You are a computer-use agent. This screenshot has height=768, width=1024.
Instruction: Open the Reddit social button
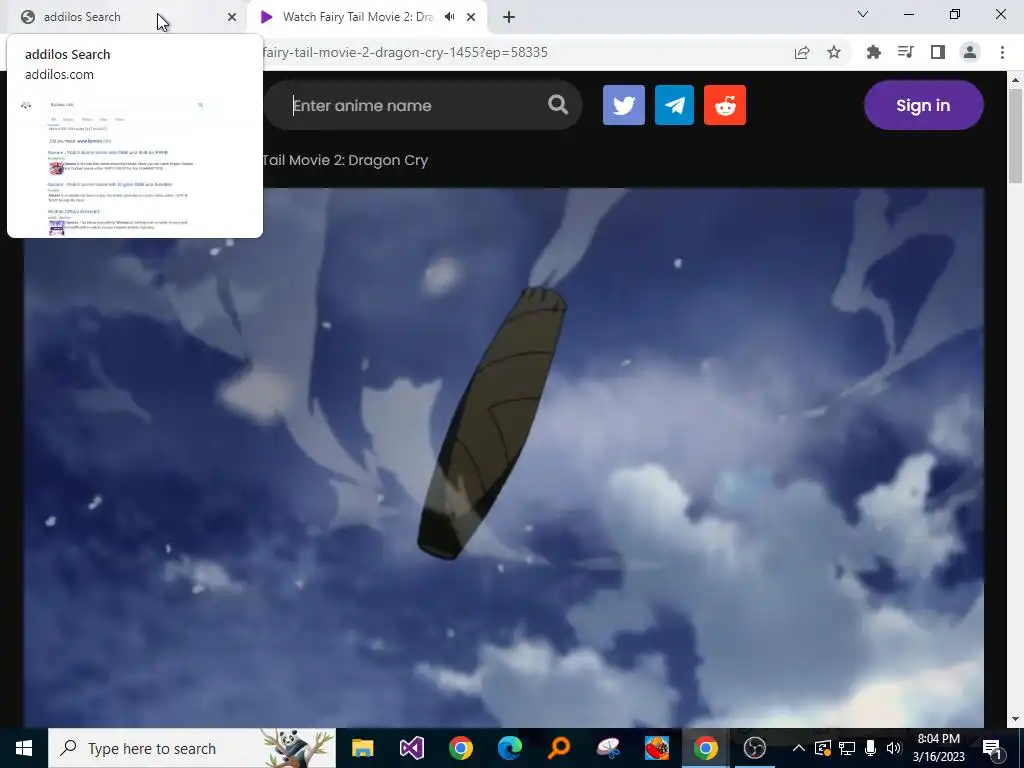tap(725, 105)
